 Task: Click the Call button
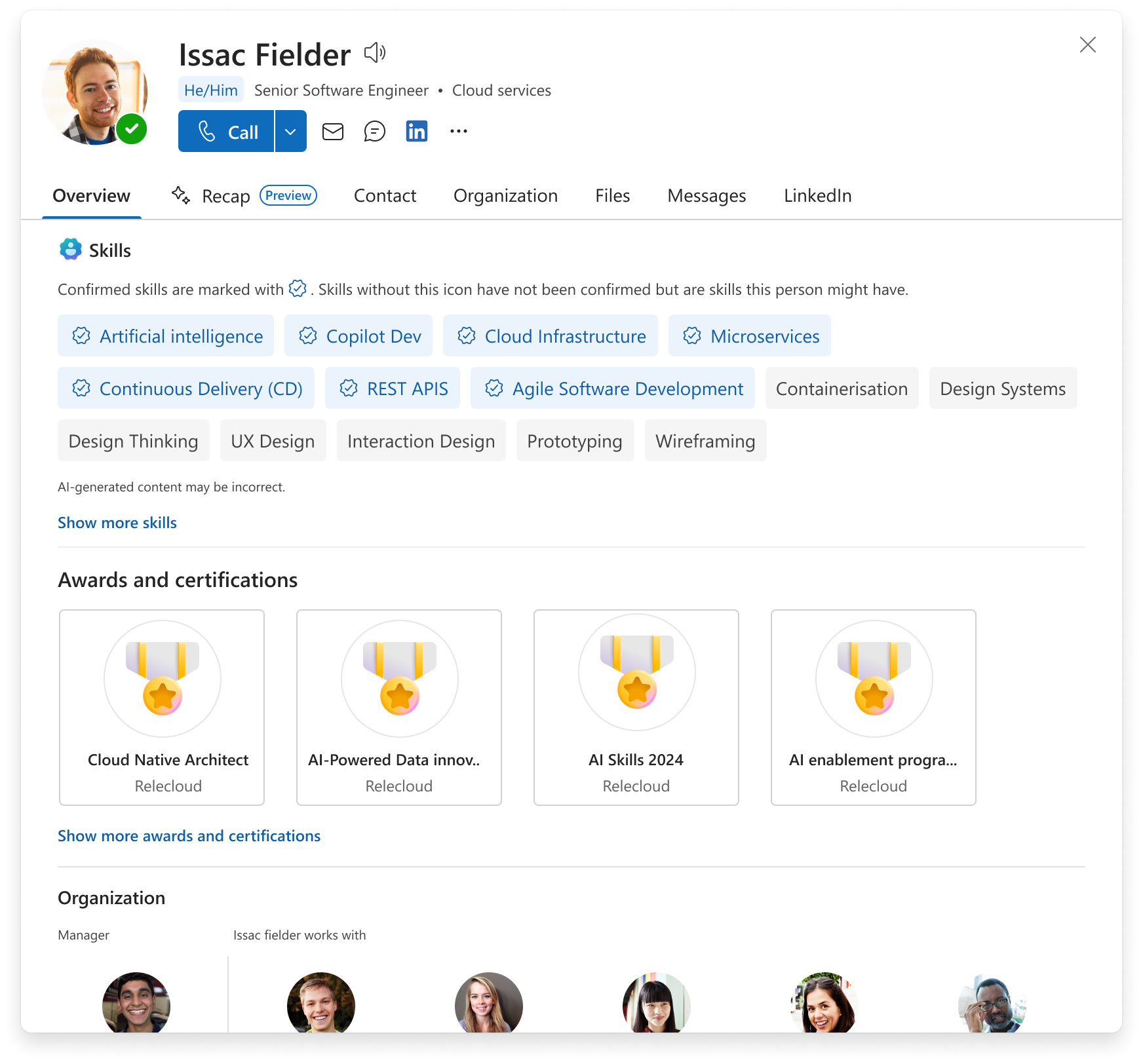click(226, 132)
